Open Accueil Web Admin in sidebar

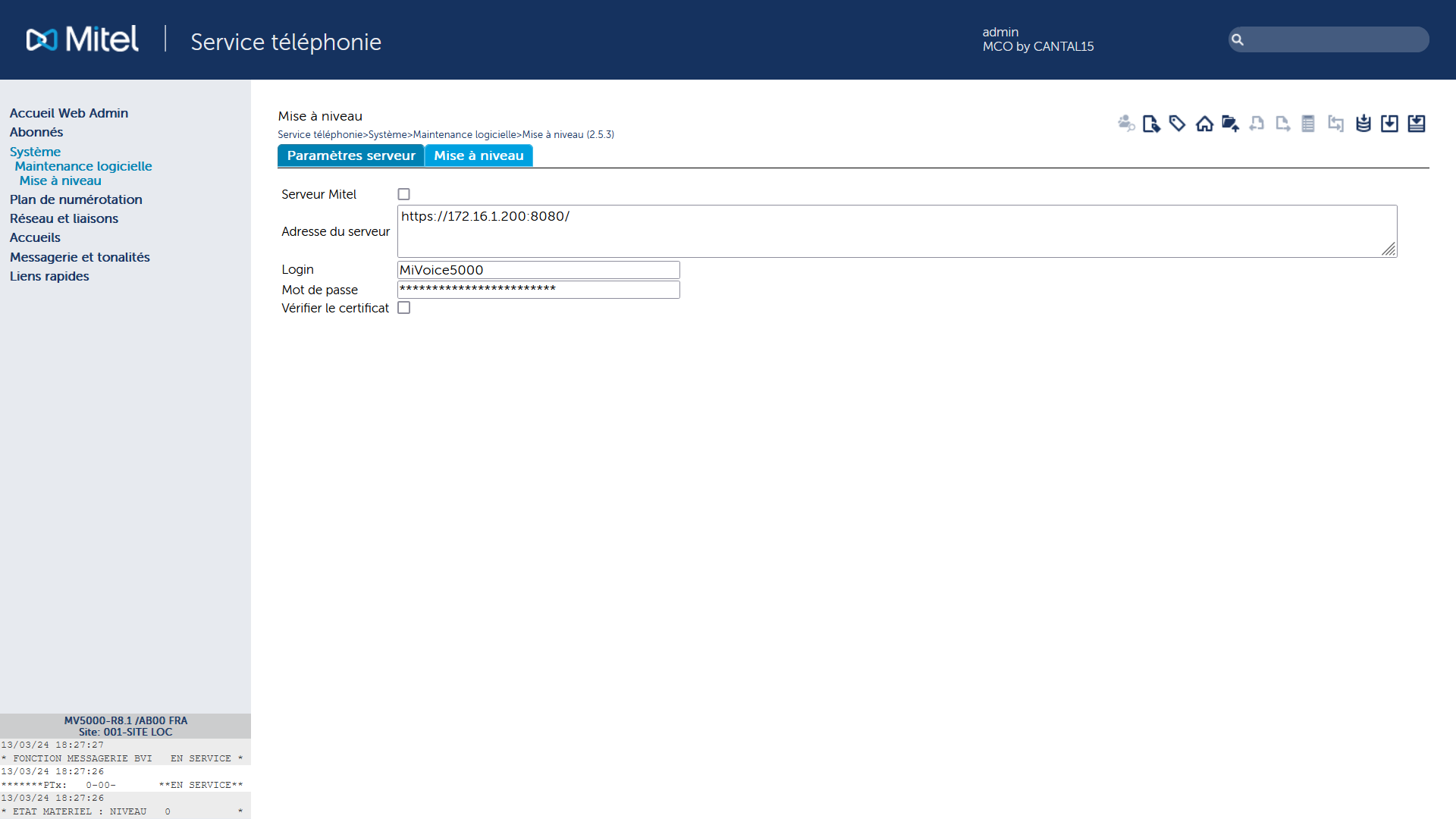click(x=69, y=113)
